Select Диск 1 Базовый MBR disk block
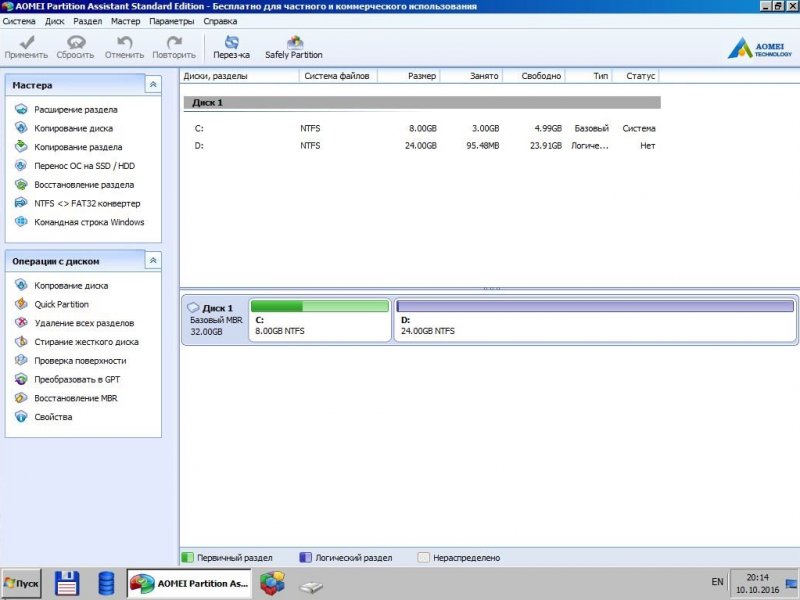 tap(215, 320)
